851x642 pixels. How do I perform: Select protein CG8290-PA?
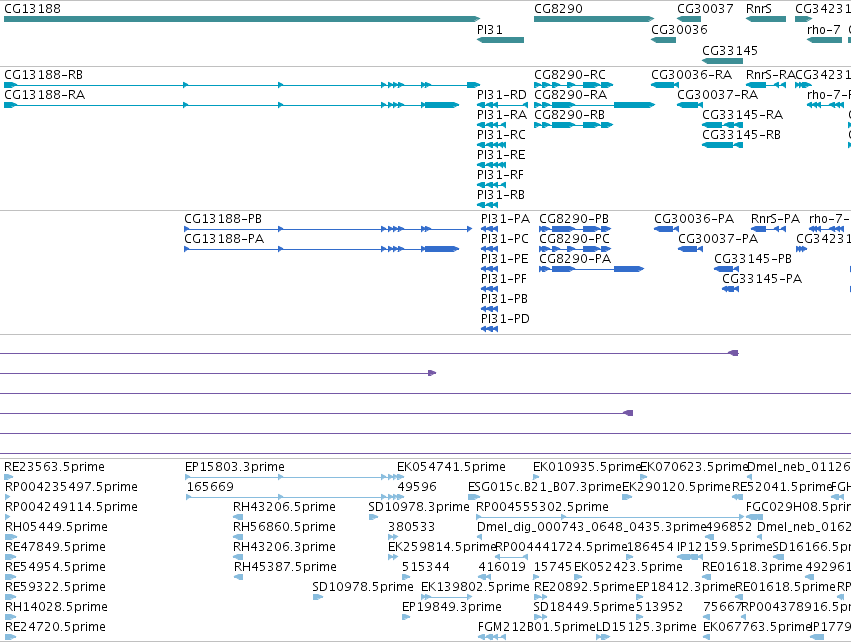(592, 269)
